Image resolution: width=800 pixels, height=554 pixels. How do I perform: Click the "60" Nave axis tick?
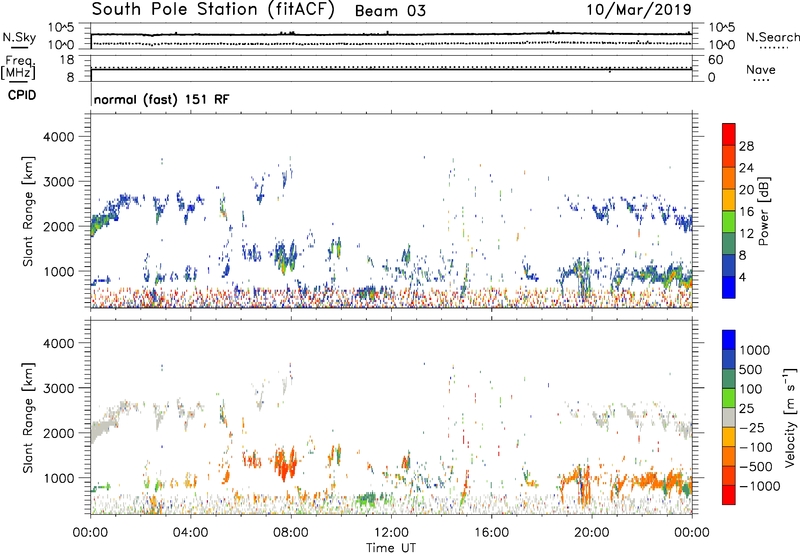click(715, 60)
